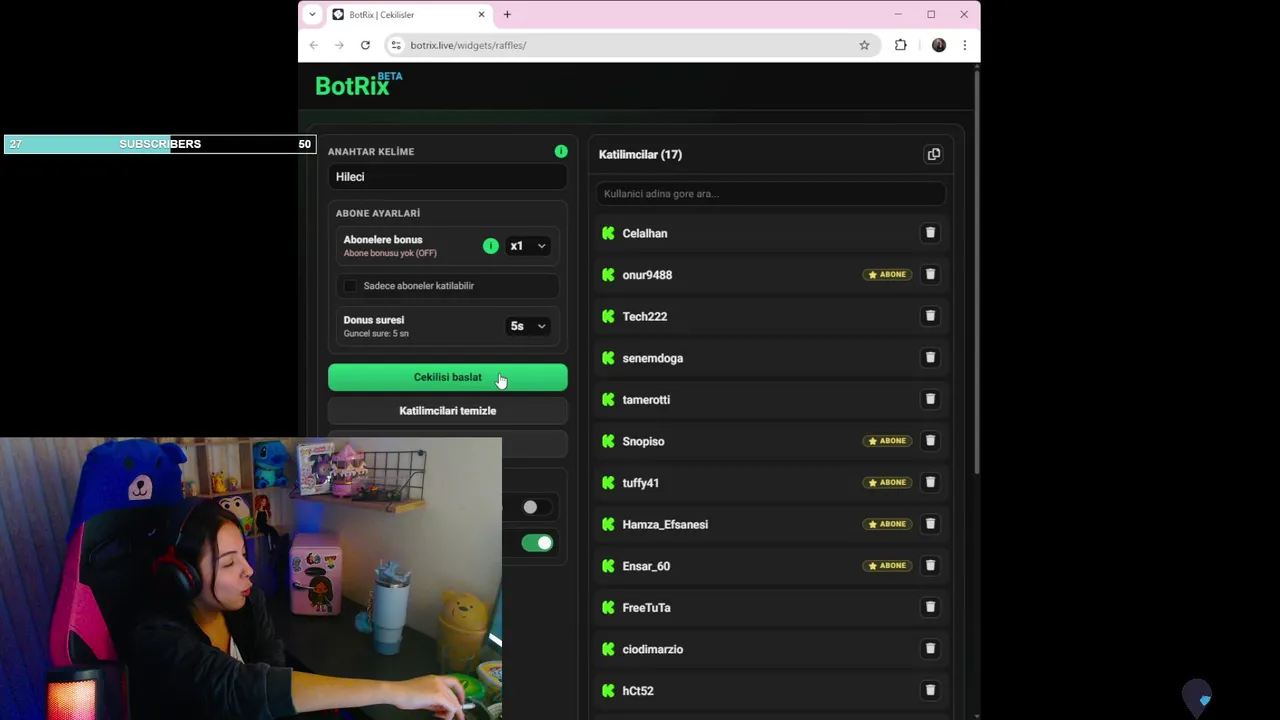Image resolution: width=1280 pixels, height=720 pixels.
Task: Go back in browser history
Action: [x=314, y=45]
